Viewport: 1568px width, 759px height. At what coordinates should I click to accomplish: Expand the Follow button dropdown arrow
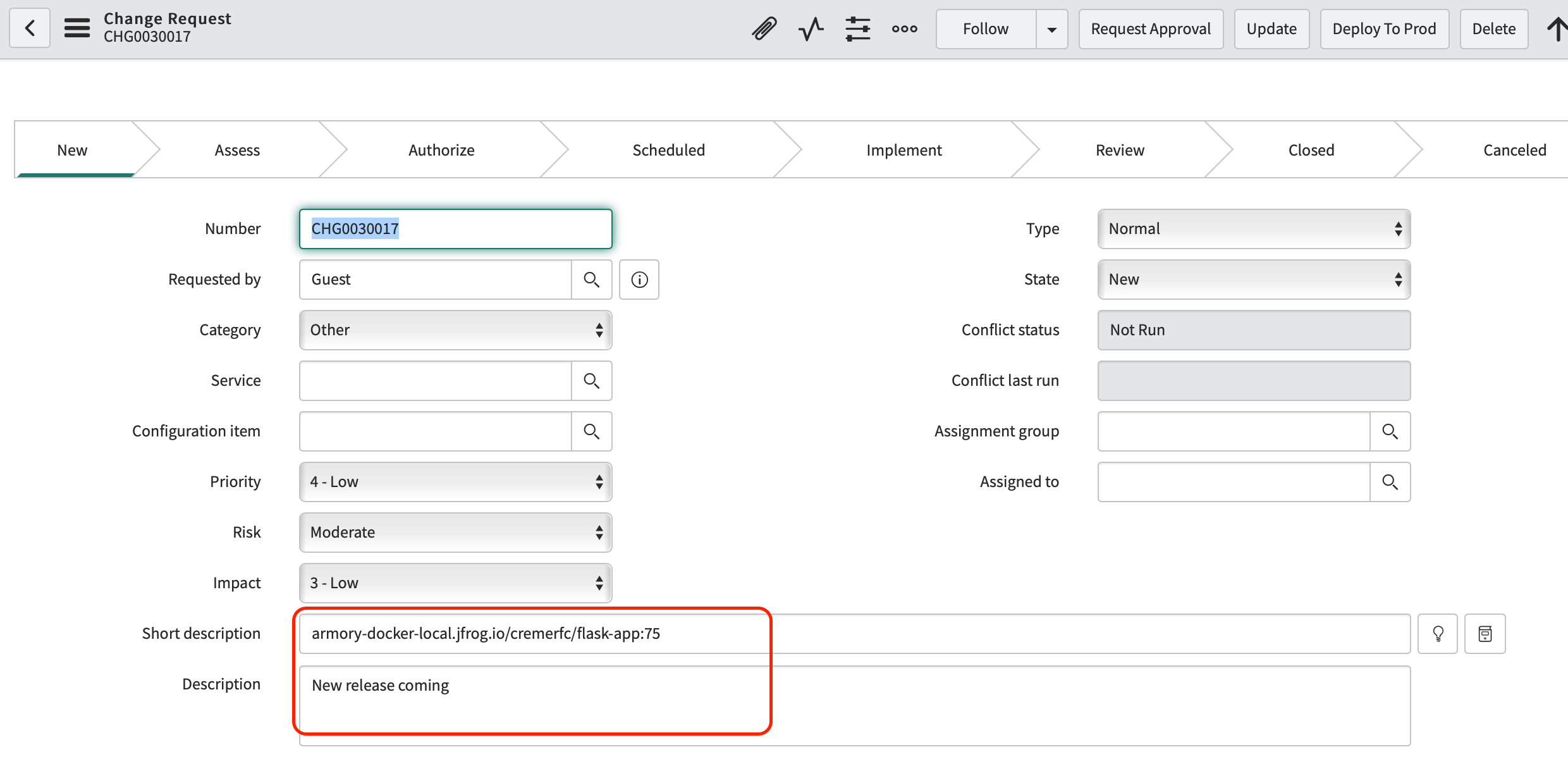coord(1052,29)
